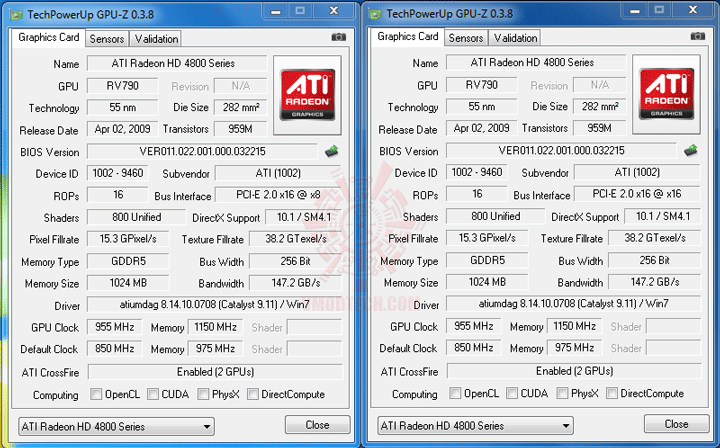
Task: Click Bus Width 256 Bit in right window
Action: click(x=655, y=260)
